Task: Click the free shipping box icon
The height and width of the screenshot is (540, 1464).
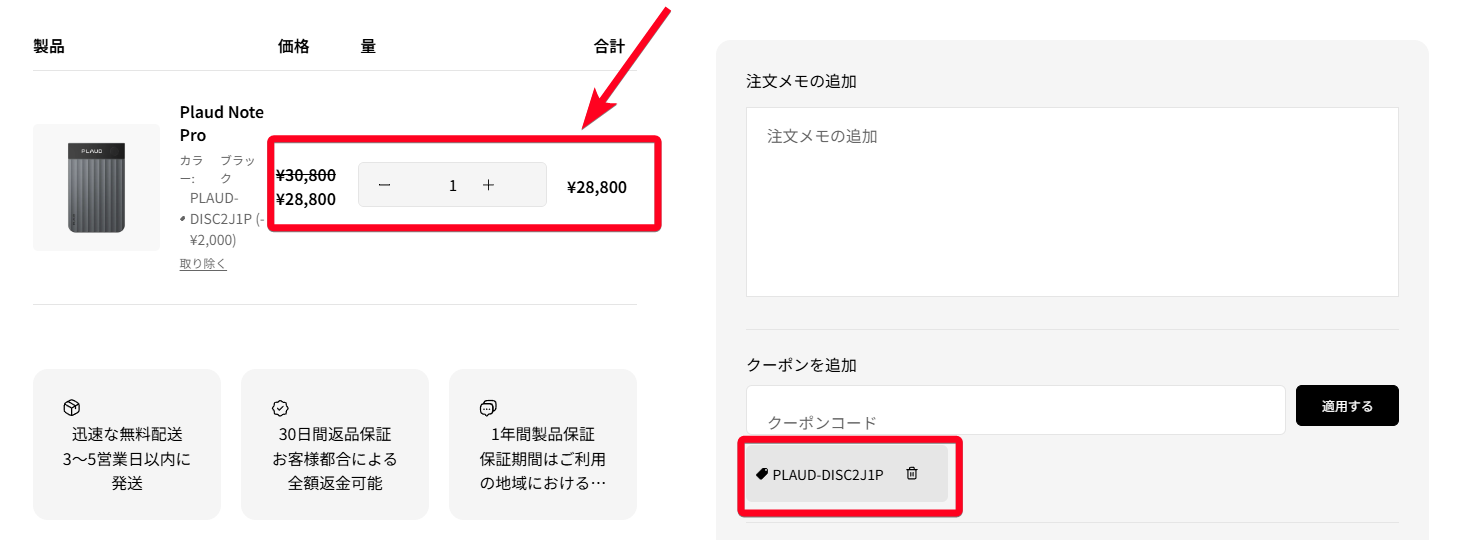Action: click(x=71, y=407)
